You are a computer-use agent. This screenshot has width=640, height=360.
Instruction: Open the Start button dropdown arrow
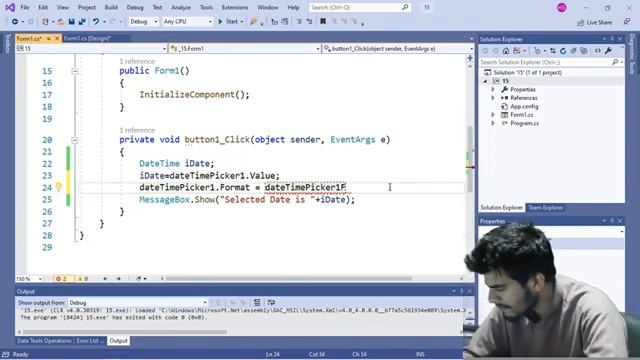pos(242,22)
